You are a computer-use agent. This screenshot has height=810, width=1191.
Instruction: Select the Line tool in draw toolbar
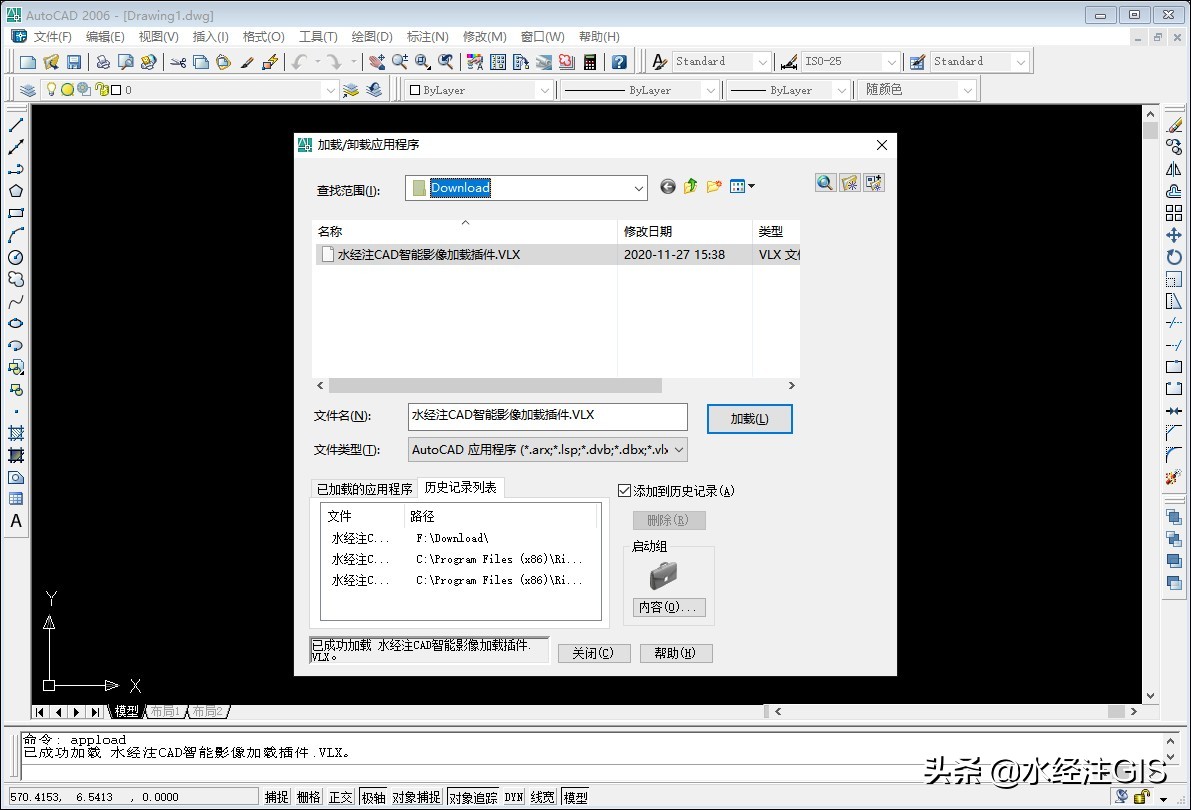click(16, 125)
